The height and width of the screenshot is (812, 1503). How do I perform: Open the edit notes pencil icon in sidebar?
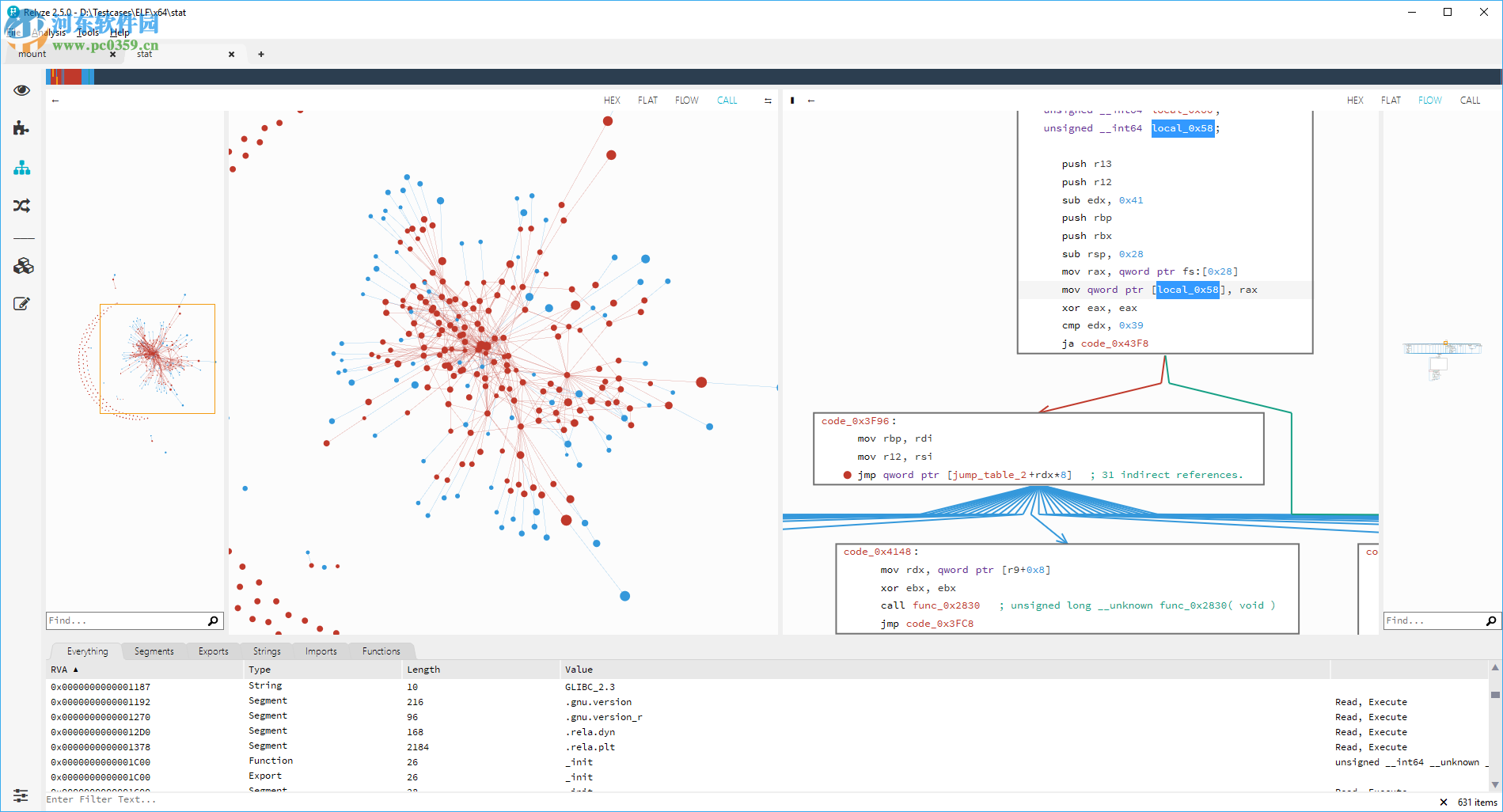coord(21,304)
